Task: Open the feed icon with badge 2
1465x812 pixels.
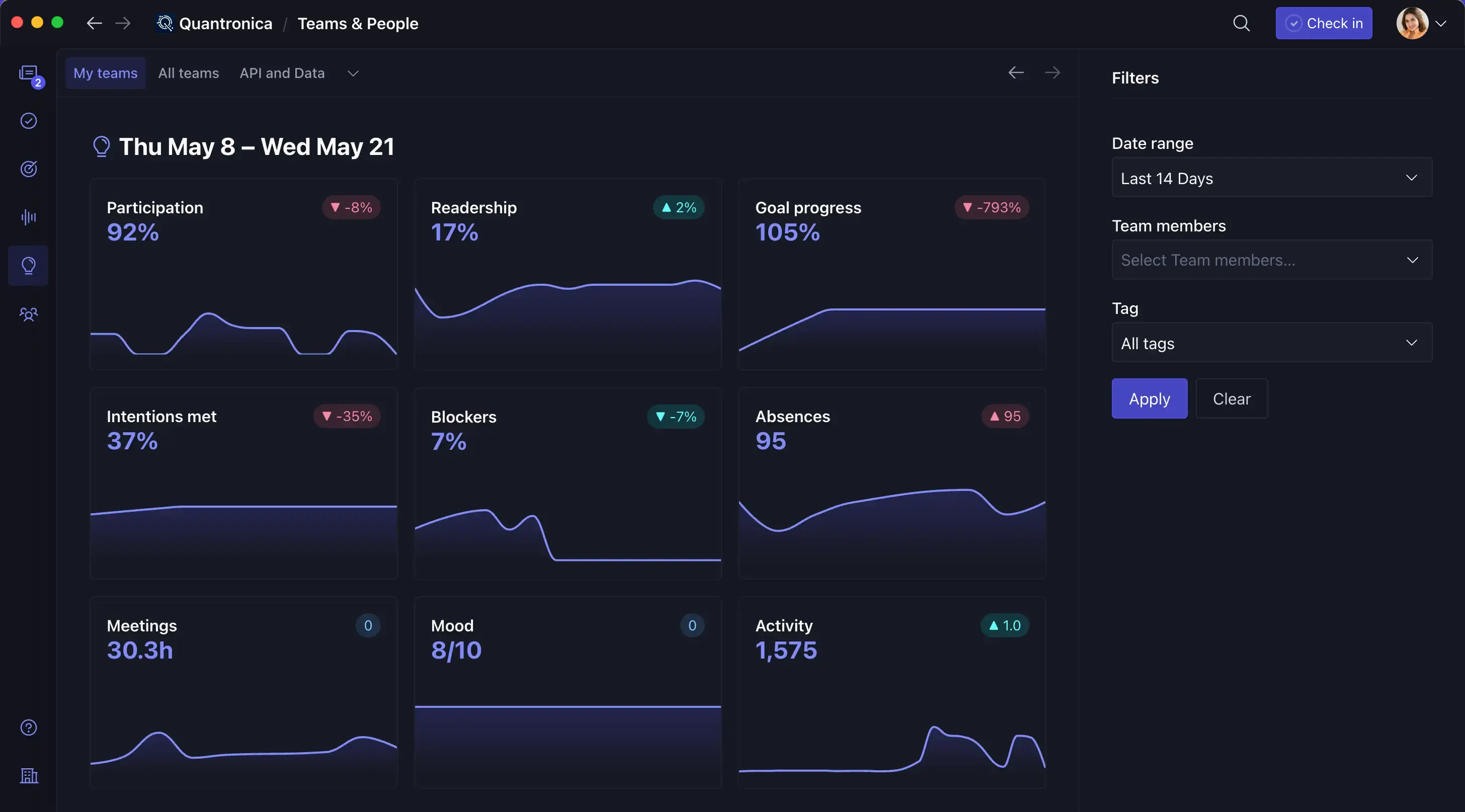Action: click(29, 74)
